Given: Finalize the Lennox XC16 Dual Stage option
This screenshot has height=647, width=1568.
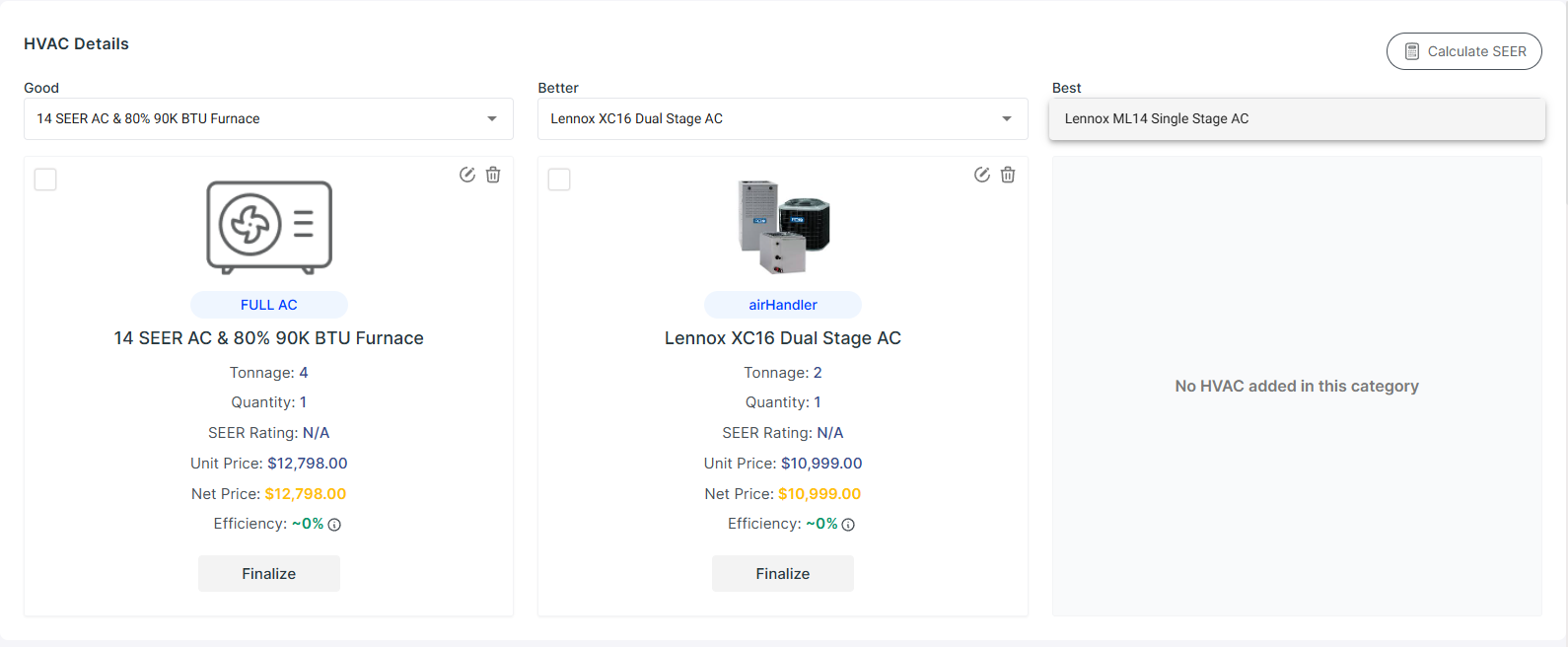Looking at the screenshot, I should tap(783, 573).
